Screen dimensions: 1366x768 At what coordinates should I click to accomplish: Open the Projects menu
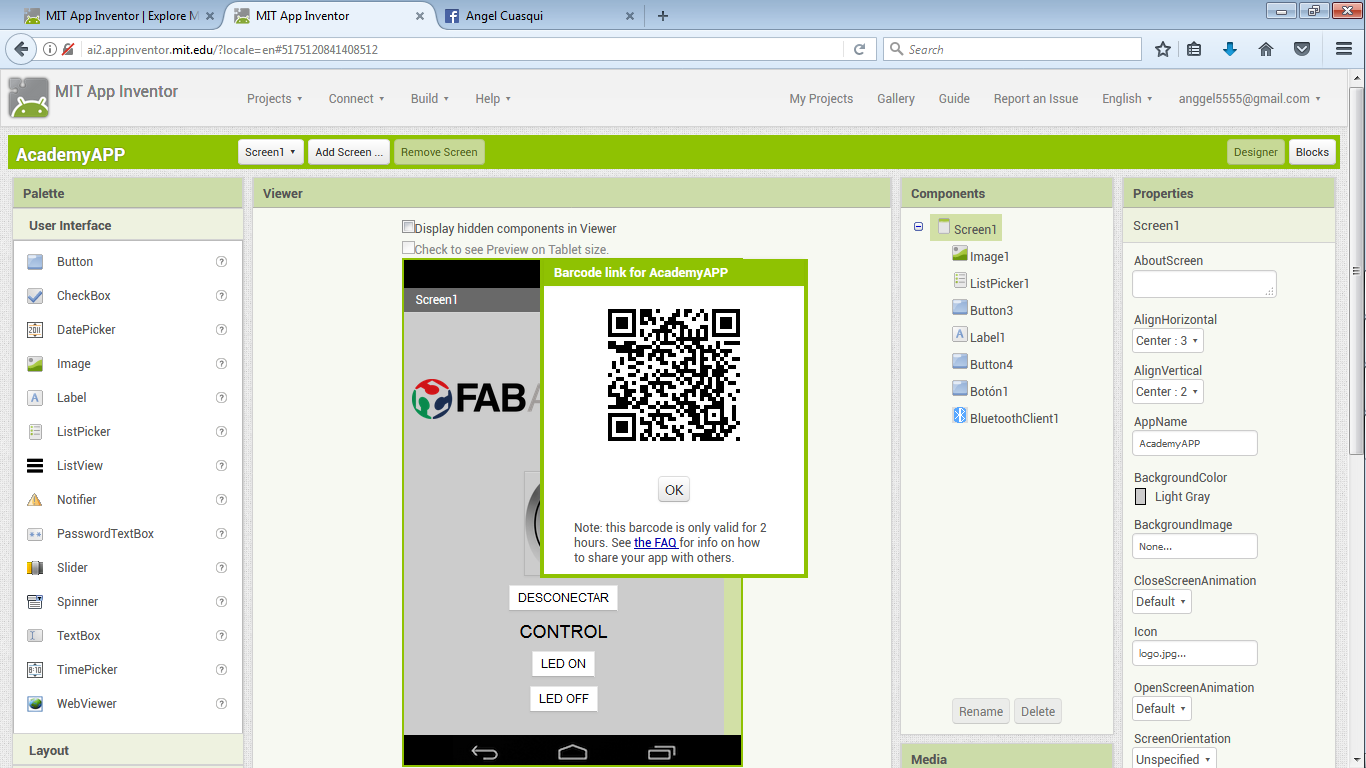coord(275,99)
